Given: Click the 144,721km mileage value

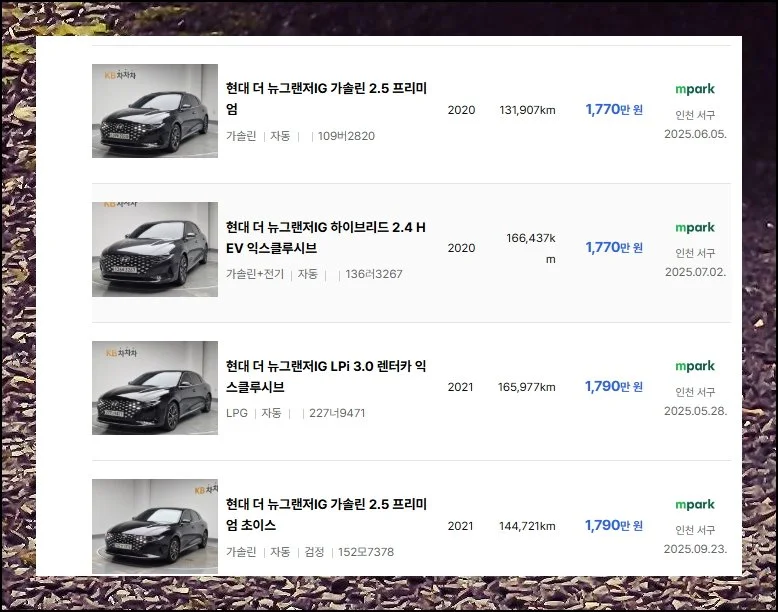Looking at the screenshot, I should point(527,526).
